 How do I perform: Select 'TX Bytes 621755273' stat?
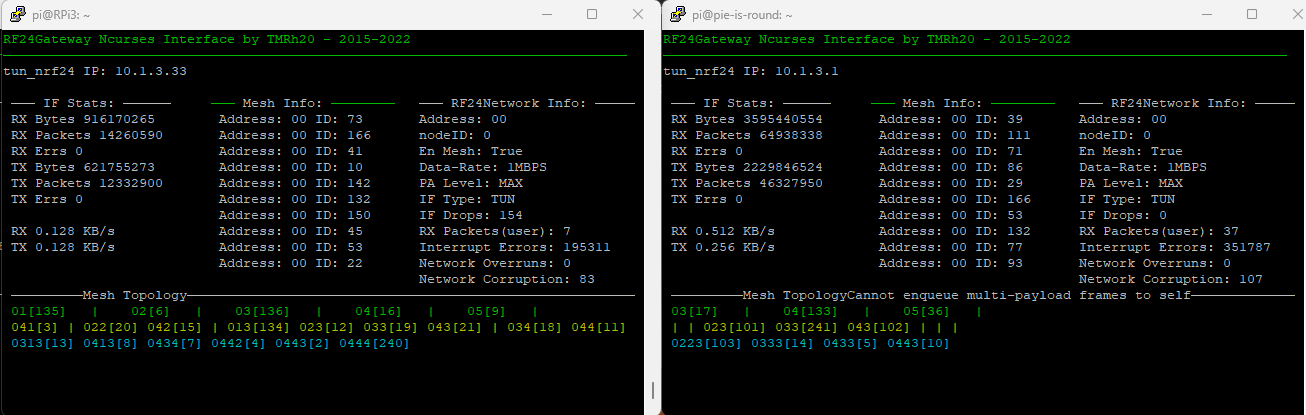pos(83,167)
